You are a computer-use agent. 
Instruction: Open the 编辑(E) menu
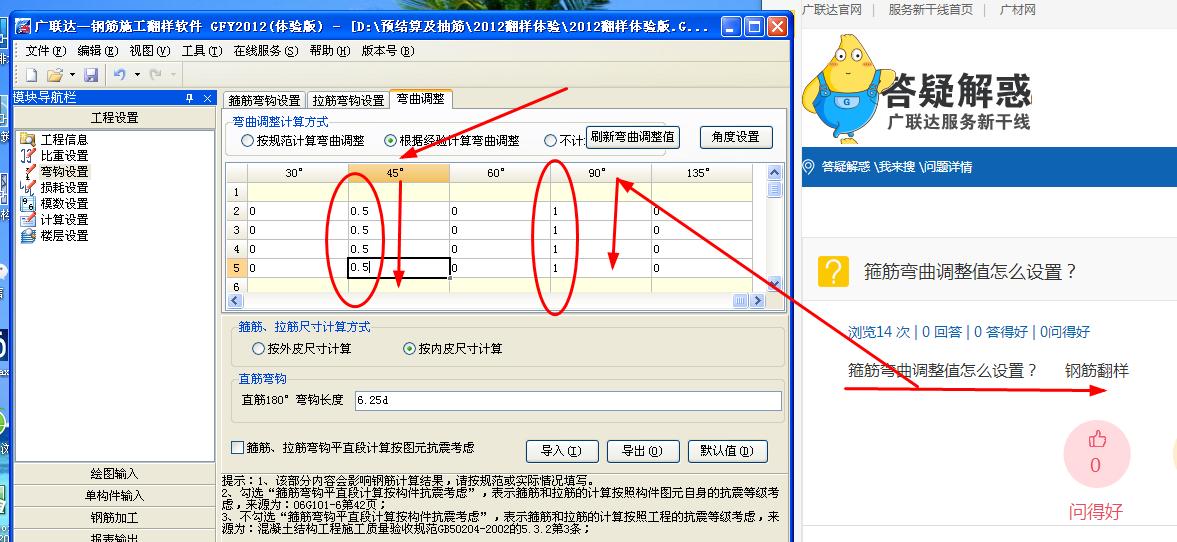pyautogui.click(x=98, y=51)
